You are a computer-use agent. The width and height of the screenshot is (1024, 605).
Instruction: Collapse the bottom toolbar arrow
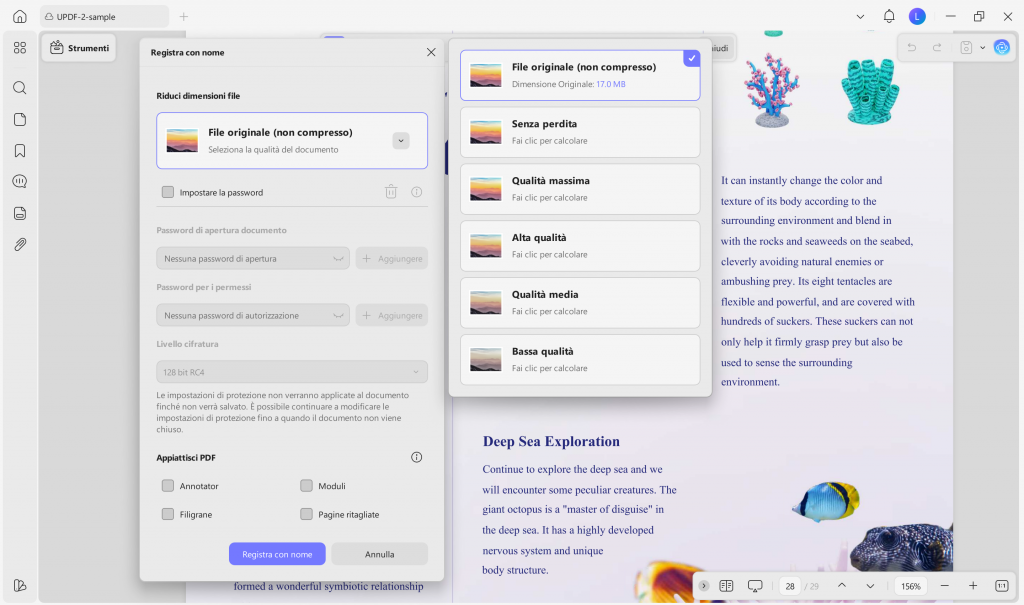703,586
